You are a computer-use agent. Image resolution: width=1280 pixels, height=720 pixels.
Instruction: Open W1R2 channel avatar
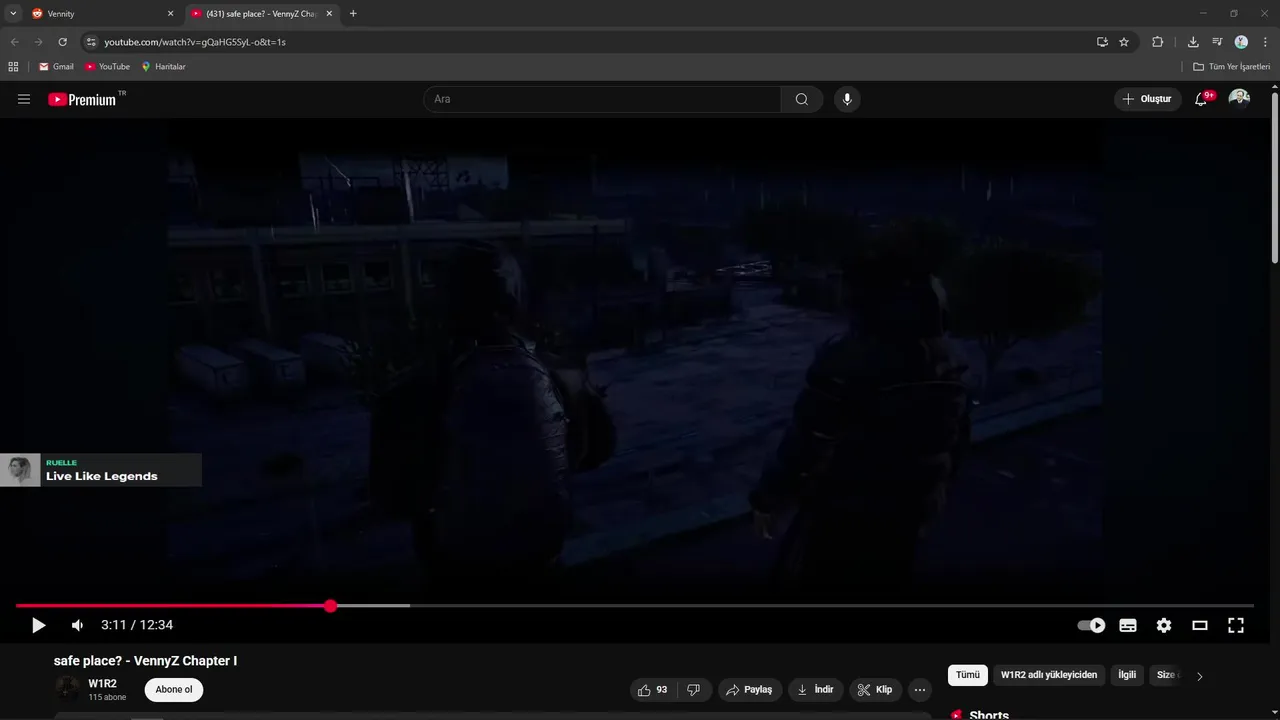(x=67, y=689)
